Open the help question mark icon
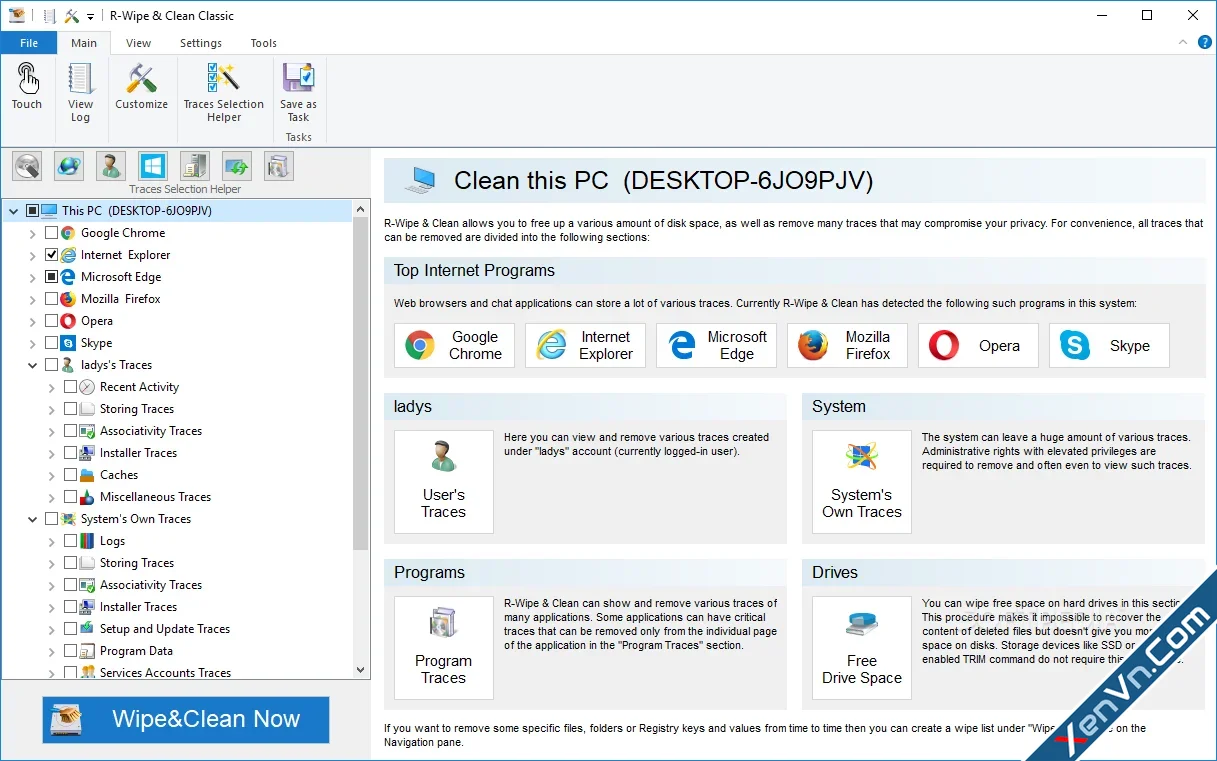 pyautogui.click(x=1204, y=43)
